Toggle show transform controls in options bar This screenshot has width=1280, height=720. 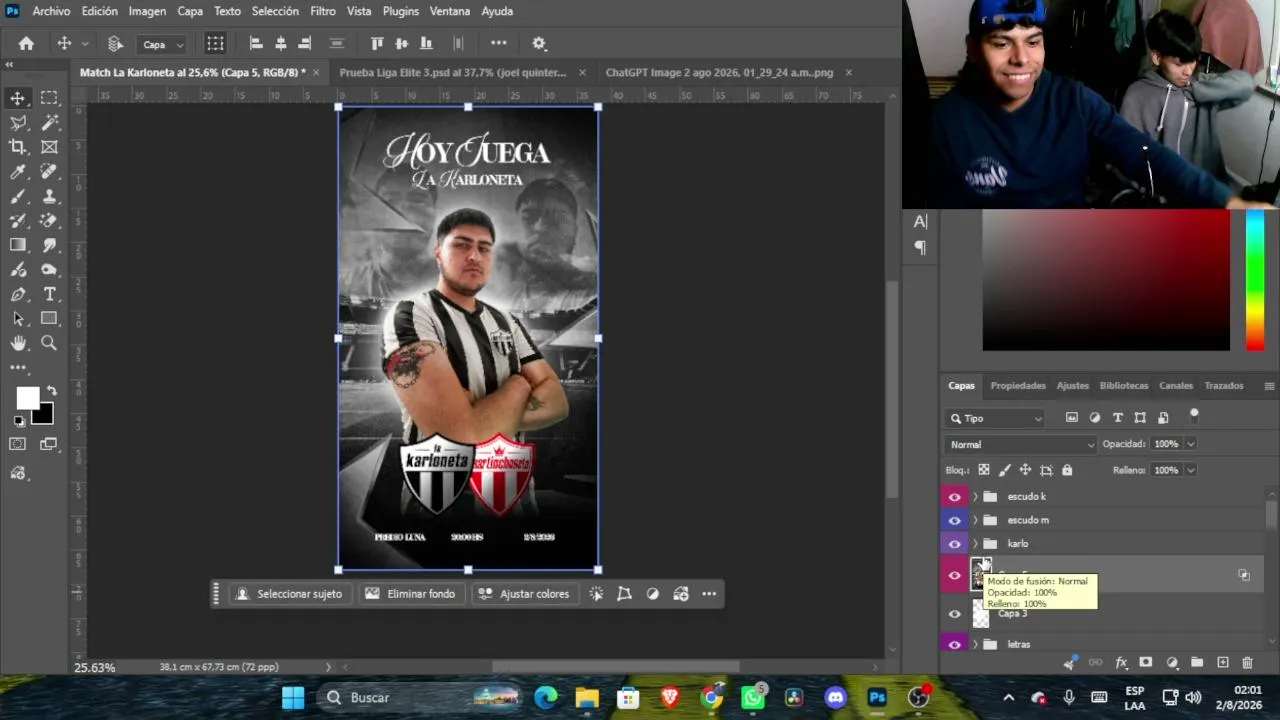(215, 43)
